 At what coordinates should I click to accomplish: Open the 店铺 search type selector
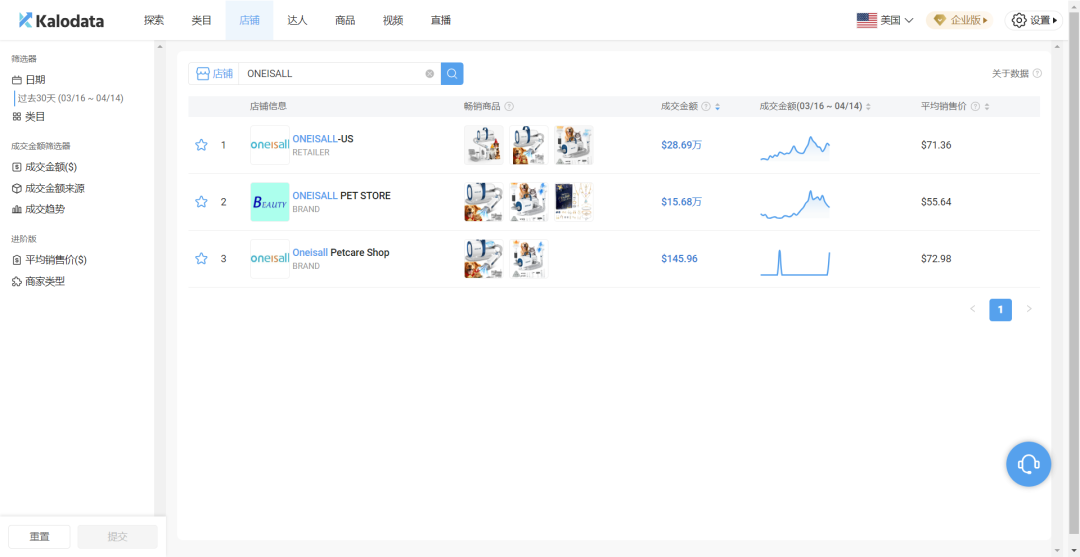pyautogui.click(x=214, y=74)
